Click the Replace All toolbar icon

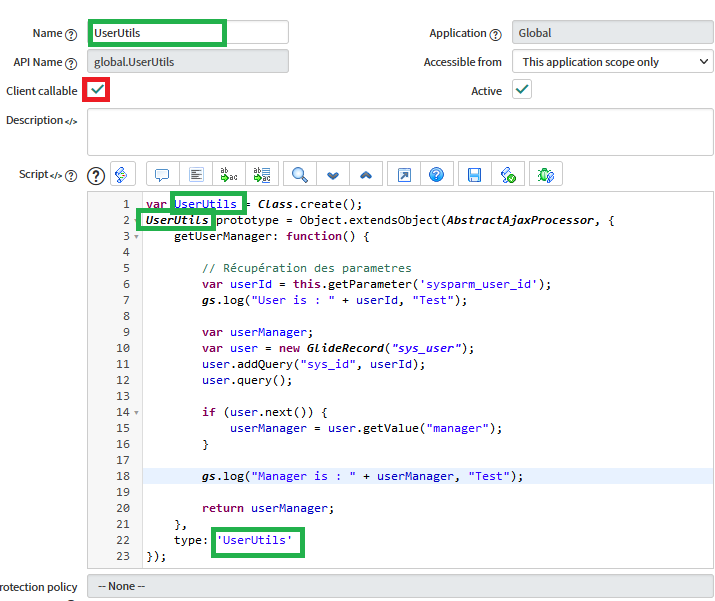click(262, 174)
